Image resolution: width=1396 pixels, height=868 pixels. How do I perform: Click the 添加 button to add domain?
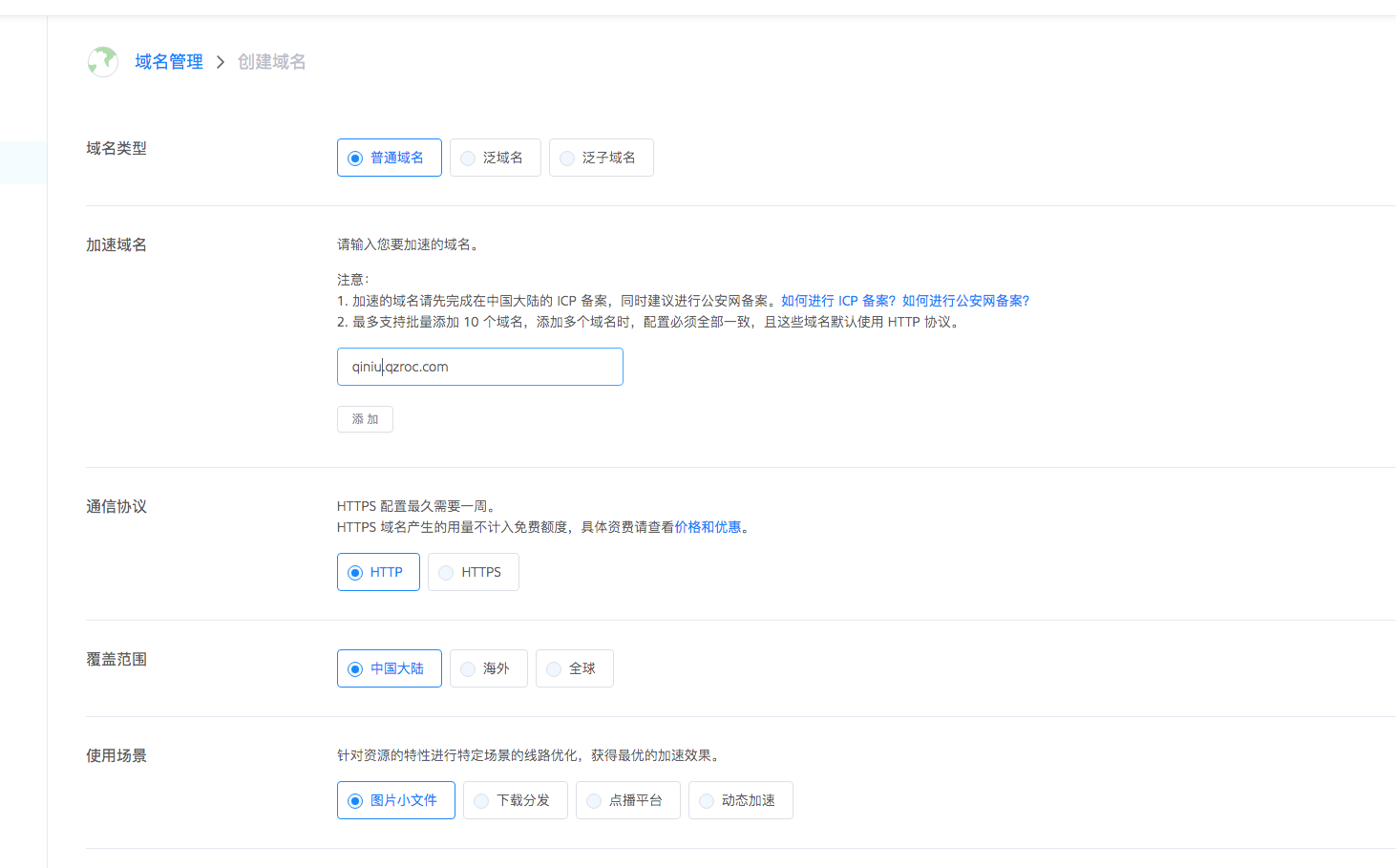(x=365, y=418)
